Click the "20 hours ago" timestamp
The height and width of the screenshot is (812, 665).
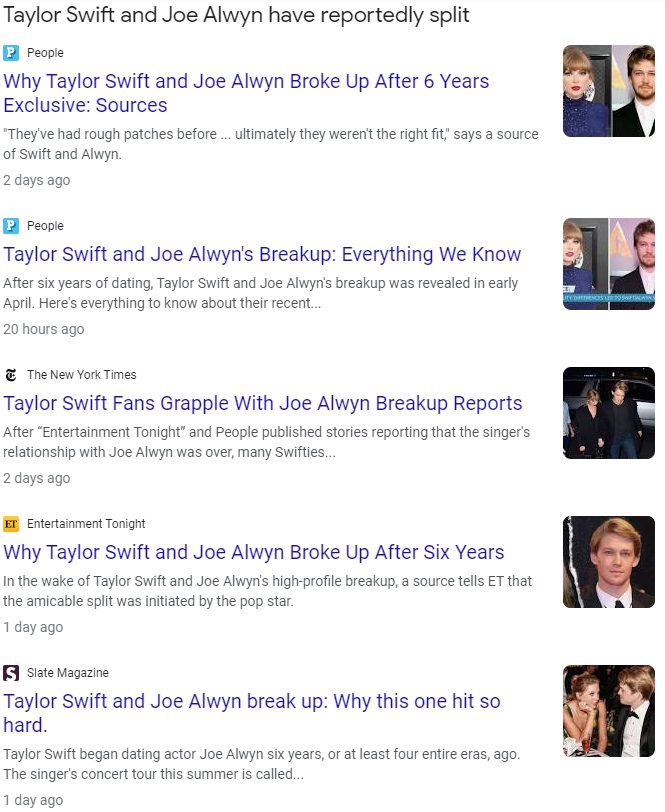point(43,329)
